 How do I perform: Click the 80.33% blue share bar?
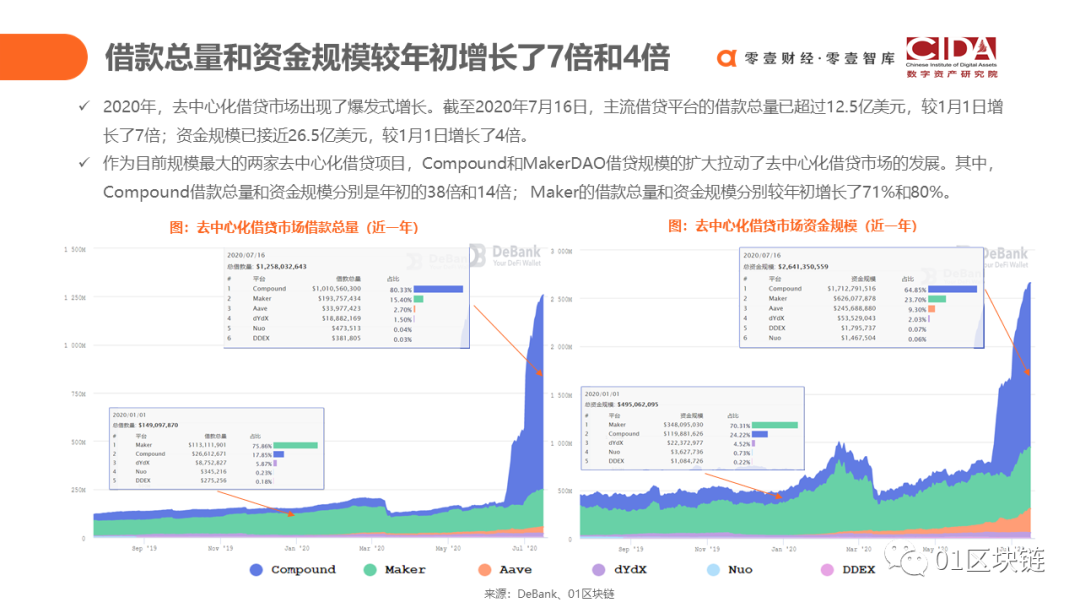point(438,289)
